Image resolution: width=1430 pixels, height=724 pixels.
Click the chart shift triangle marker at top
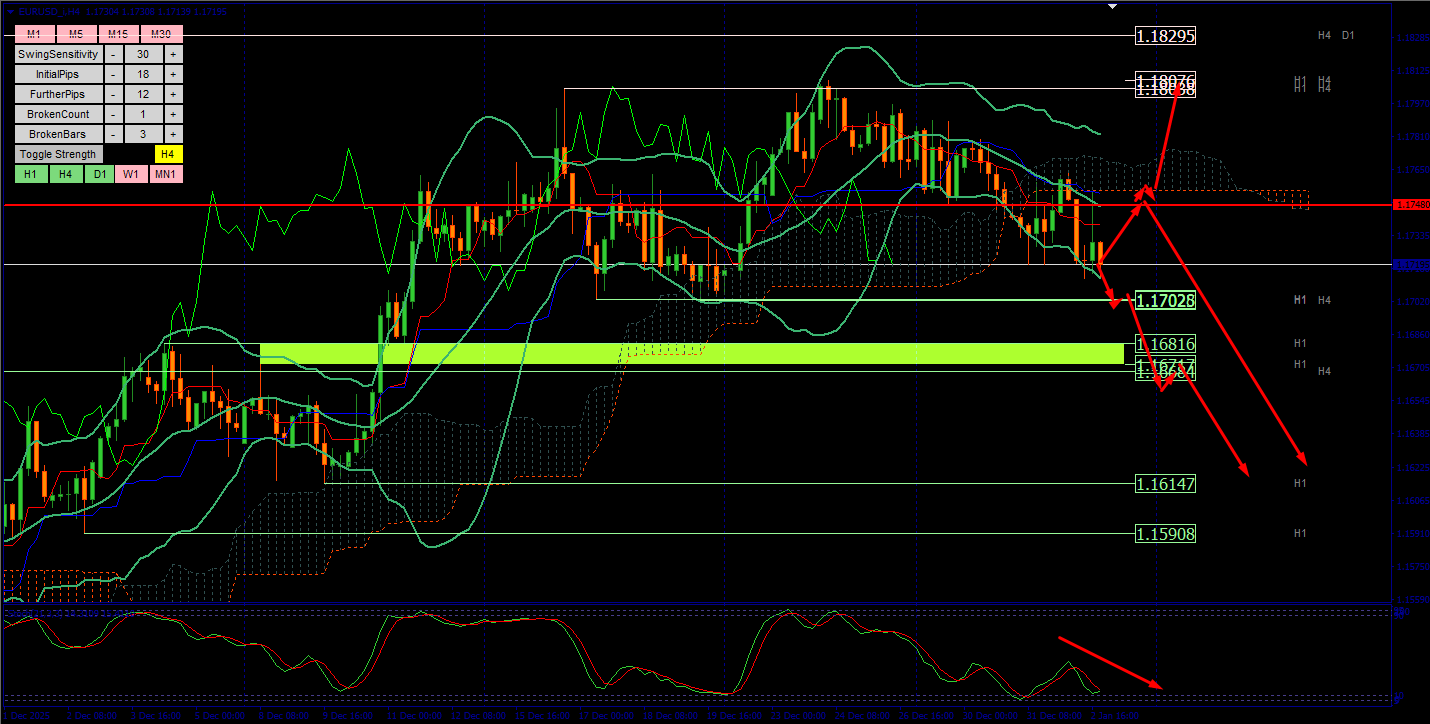tap(1112, 6)
